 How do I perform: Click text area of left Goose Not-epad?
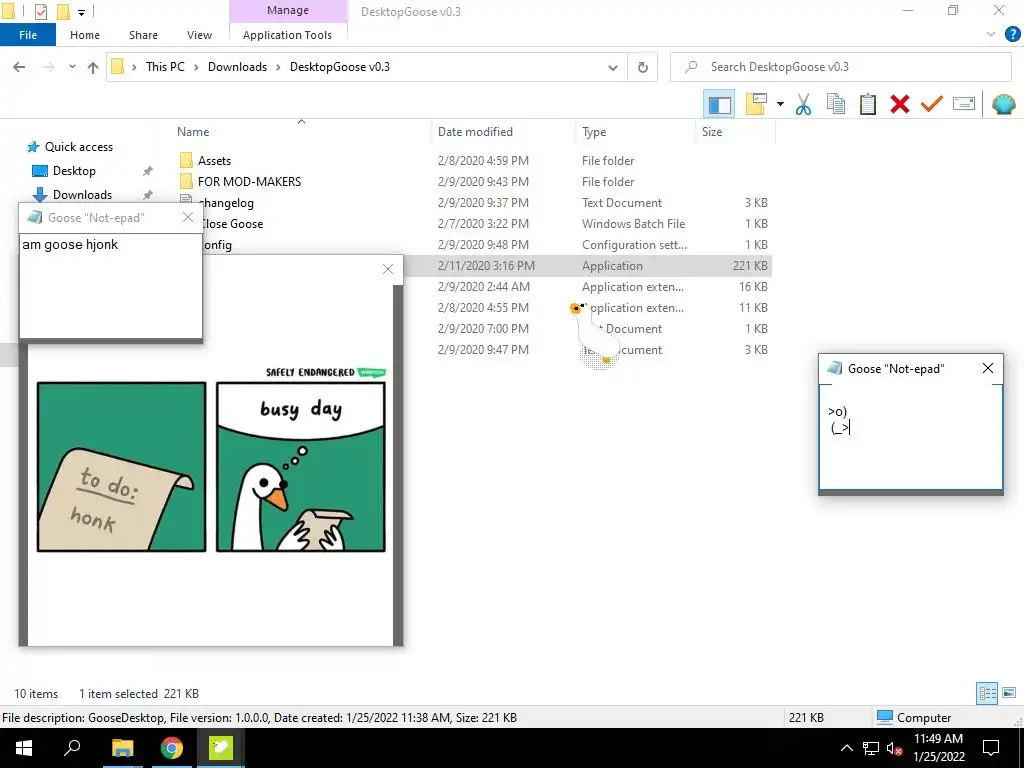(111, 286)
